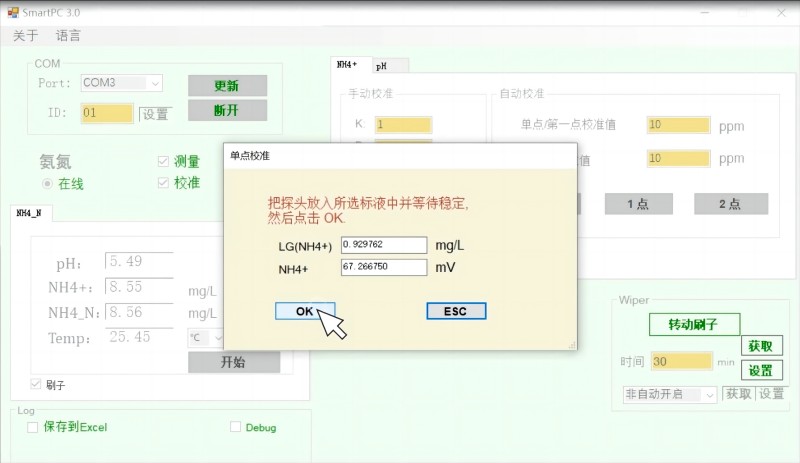Click 获取 button beside 非自动开启 dropdown
800x463 pixels.
739,394
